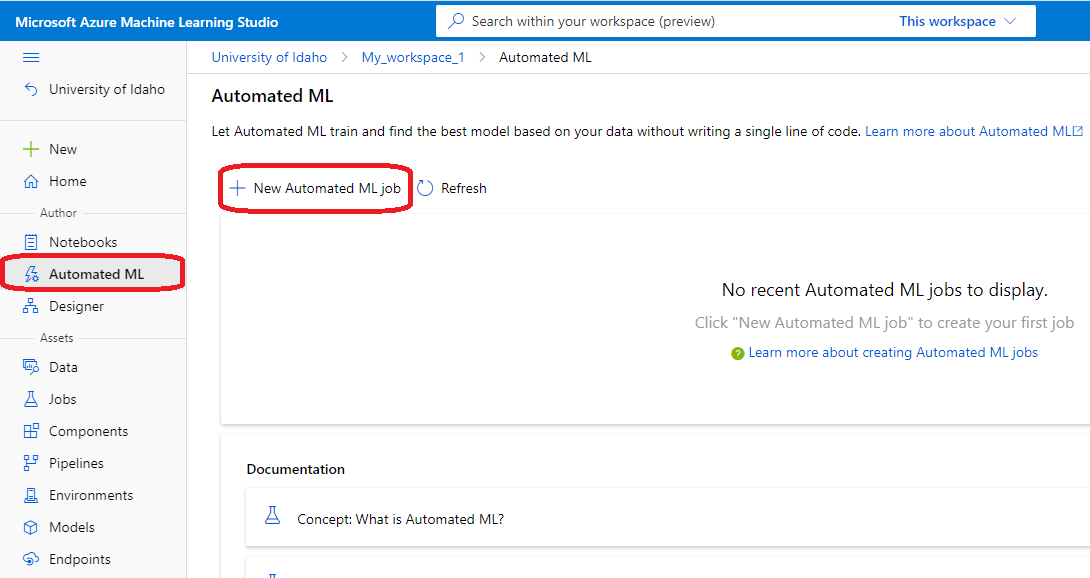Collapse the hamburger navigation menu icon
1090x578 pixels.
(31, 58)
